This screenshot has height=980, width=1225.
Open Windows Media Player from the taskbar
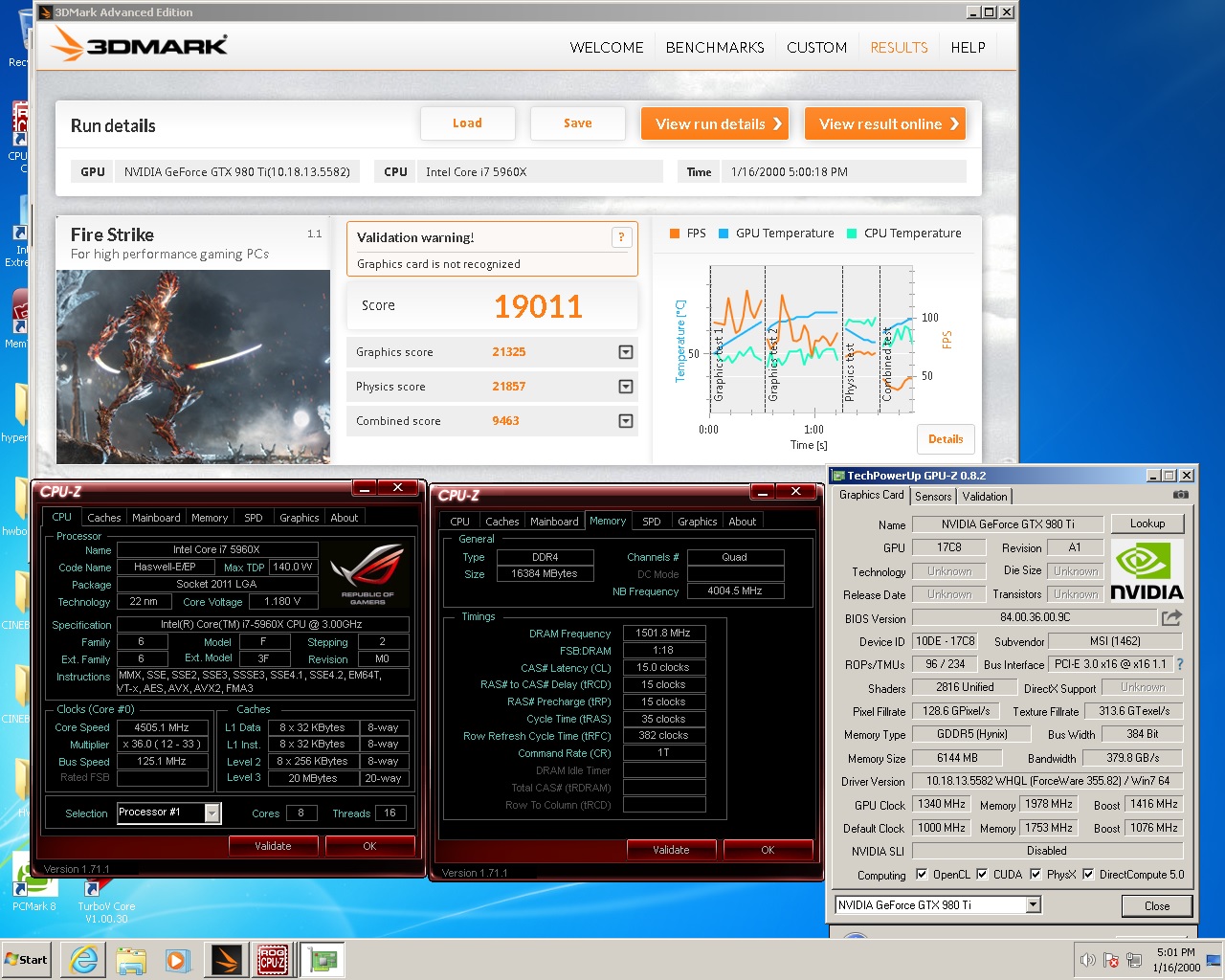[x=178, y=959]
